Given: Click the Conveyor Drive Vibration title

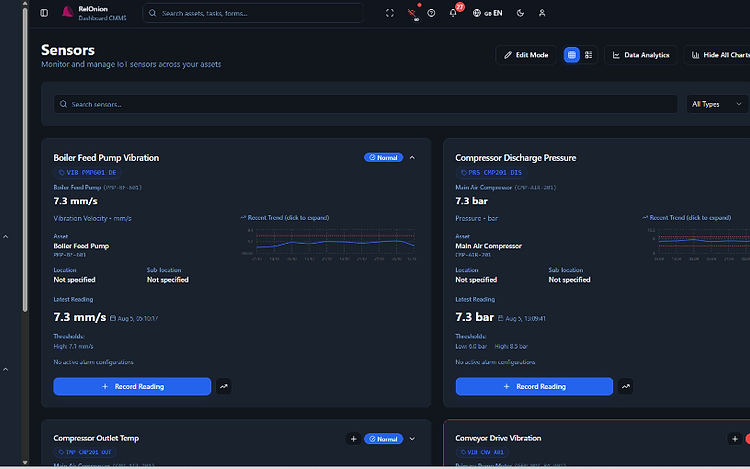Looking at the screenshot, I should pos(498,438).
